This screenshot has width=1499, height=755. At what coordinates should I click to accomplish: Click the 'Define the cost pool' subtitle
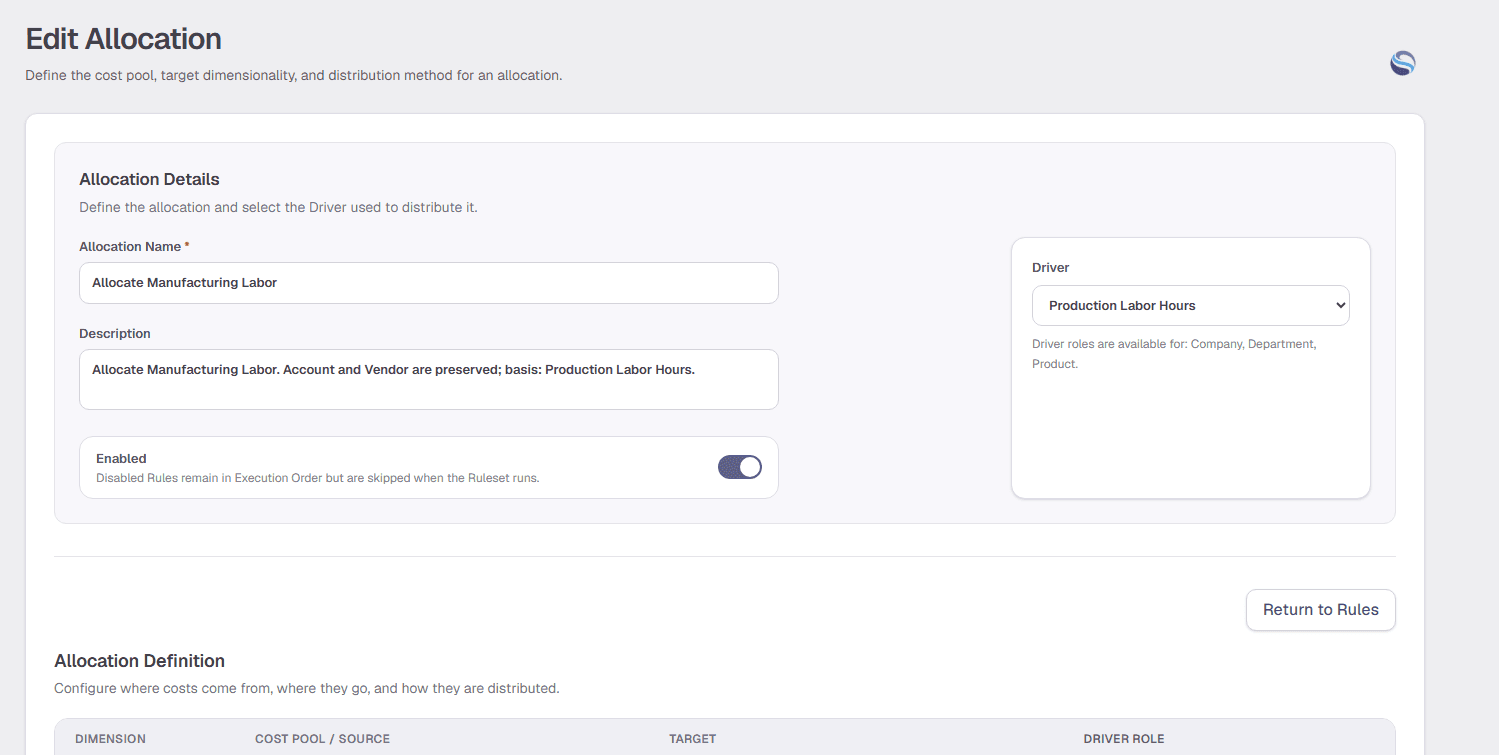(x=293, y=75)
